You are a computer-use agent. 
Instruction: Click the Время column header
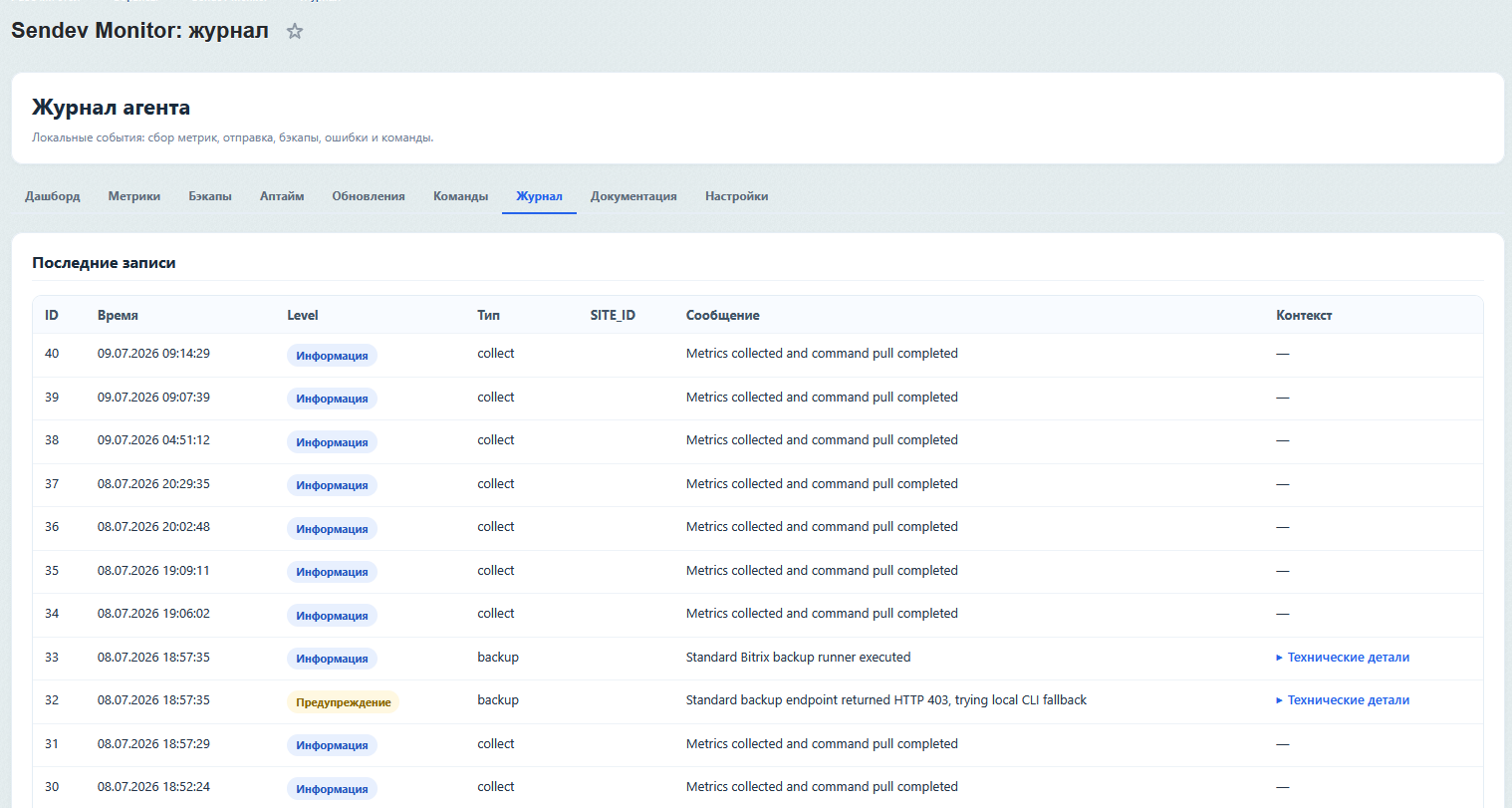118,315
